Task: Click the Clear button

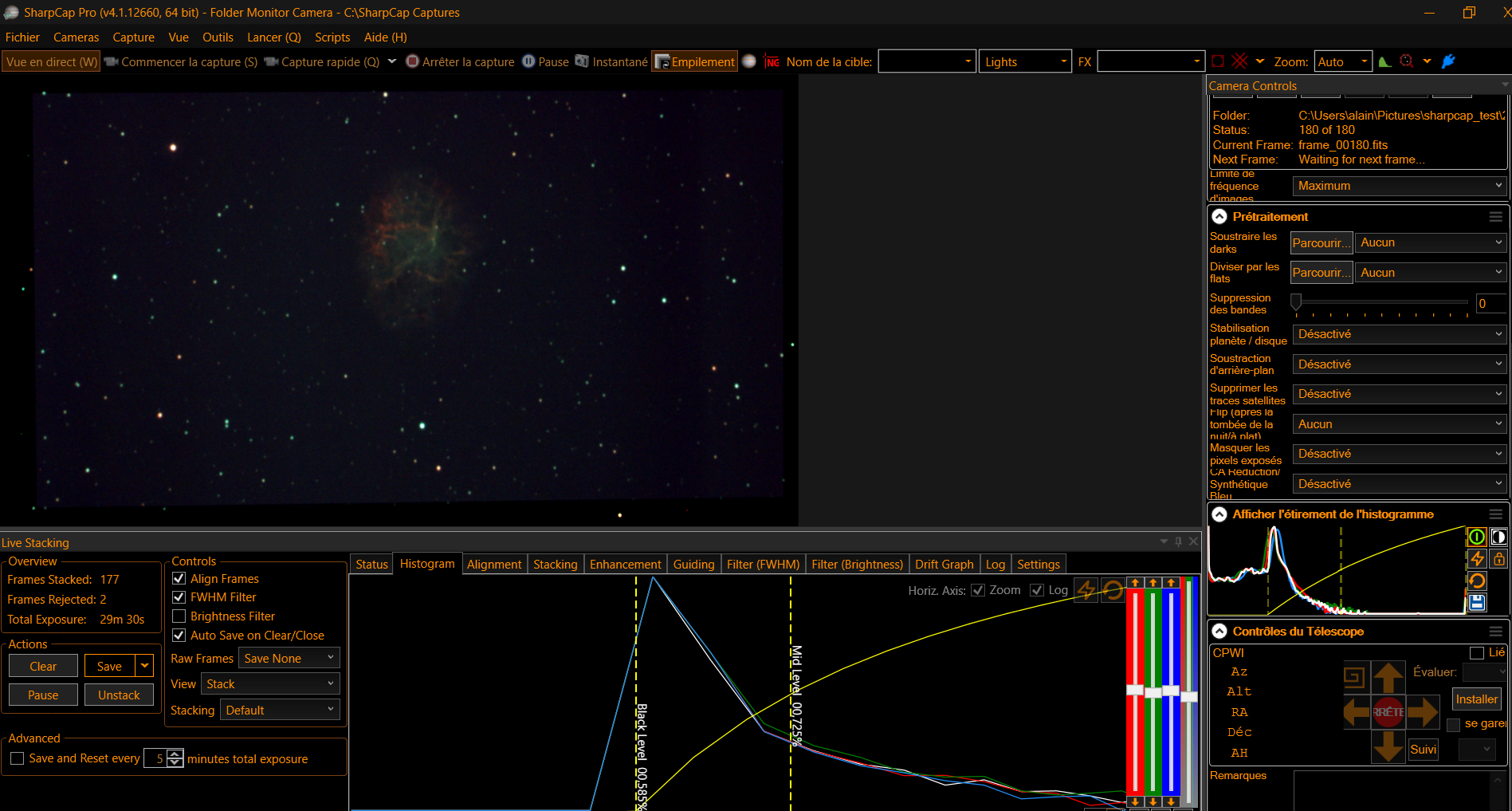Action: pos(43,666)
